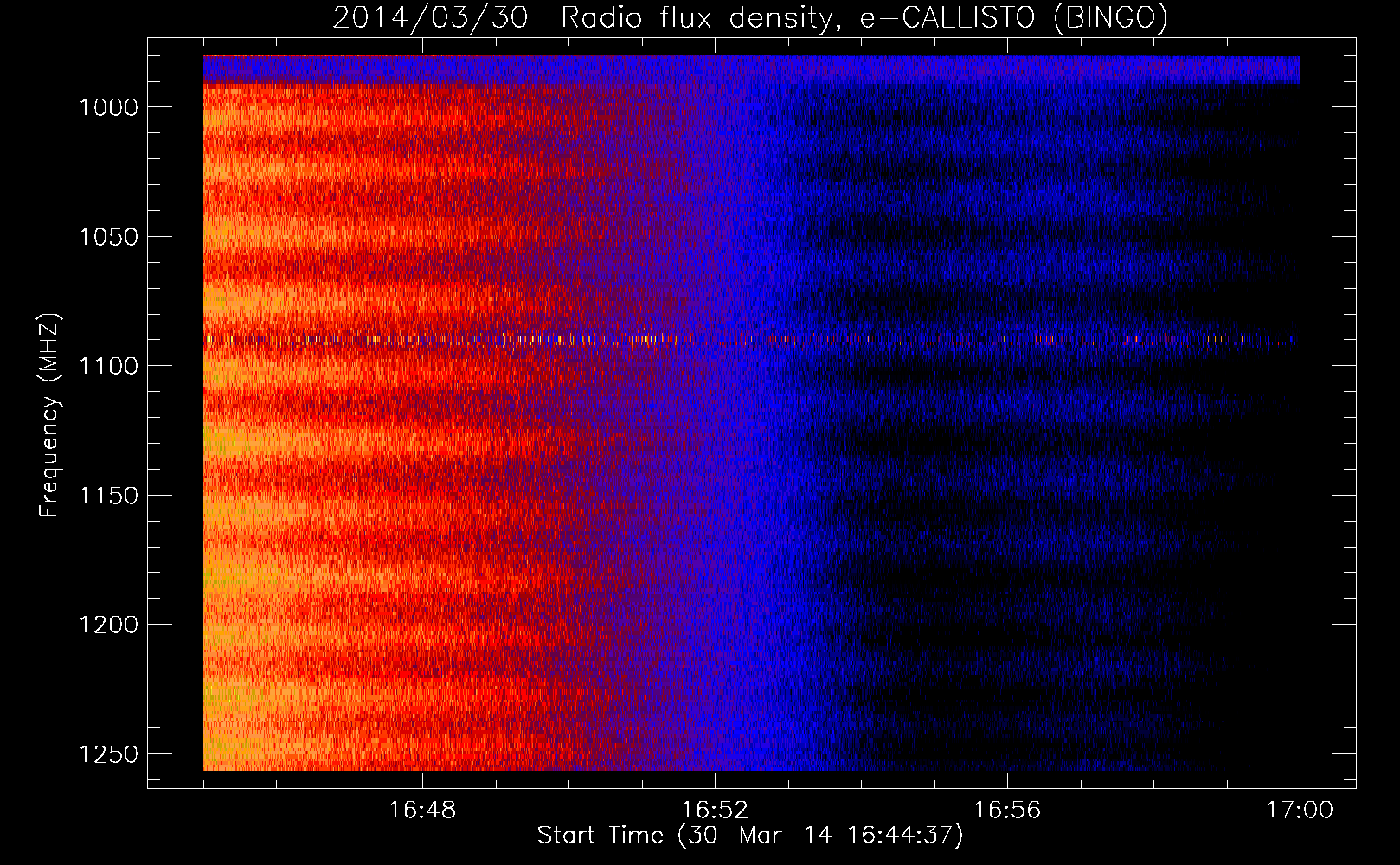Click the 'Frequency (MHZ)' axis title
The height and width of the screenshot is (865, 1400).
tap(49, 414)
